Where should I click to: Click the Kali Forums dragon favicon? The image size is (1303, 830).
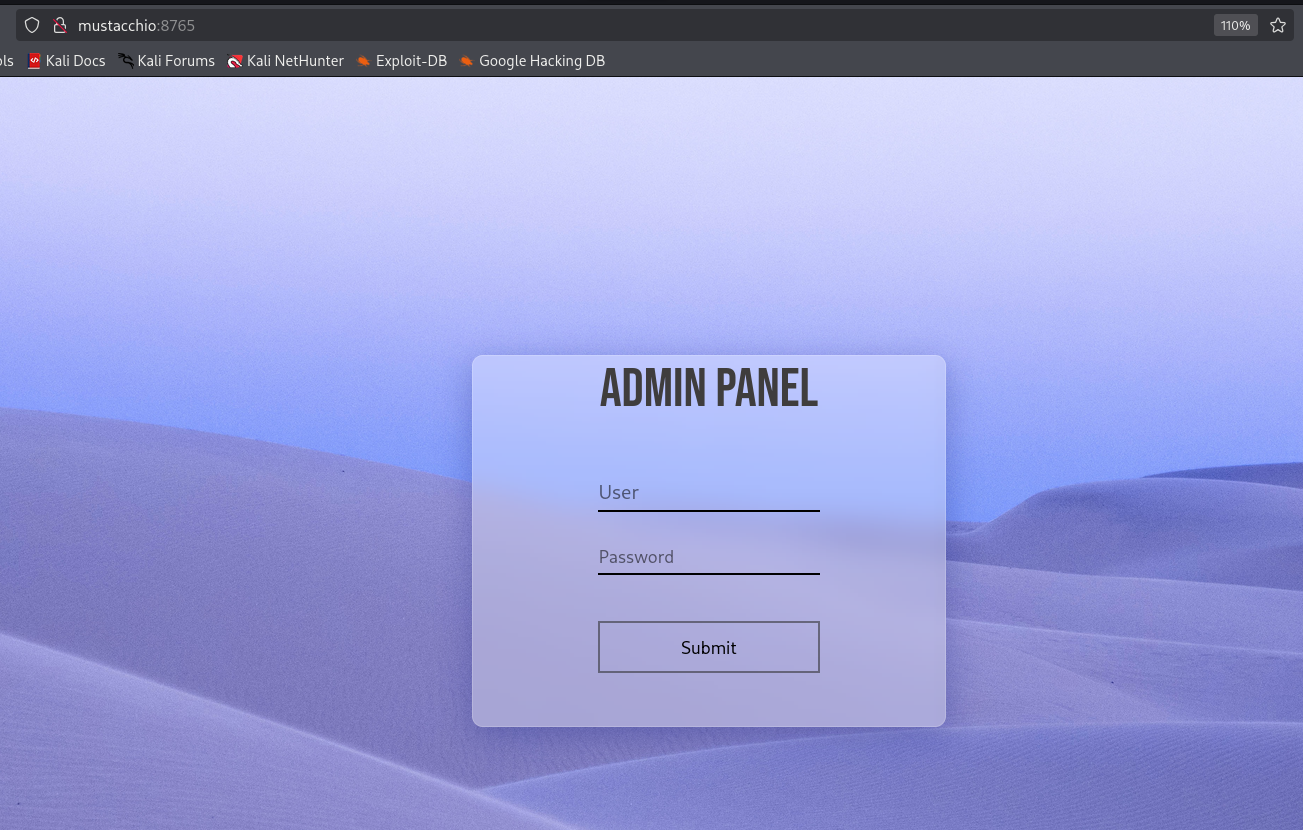(x=126, y=61)
